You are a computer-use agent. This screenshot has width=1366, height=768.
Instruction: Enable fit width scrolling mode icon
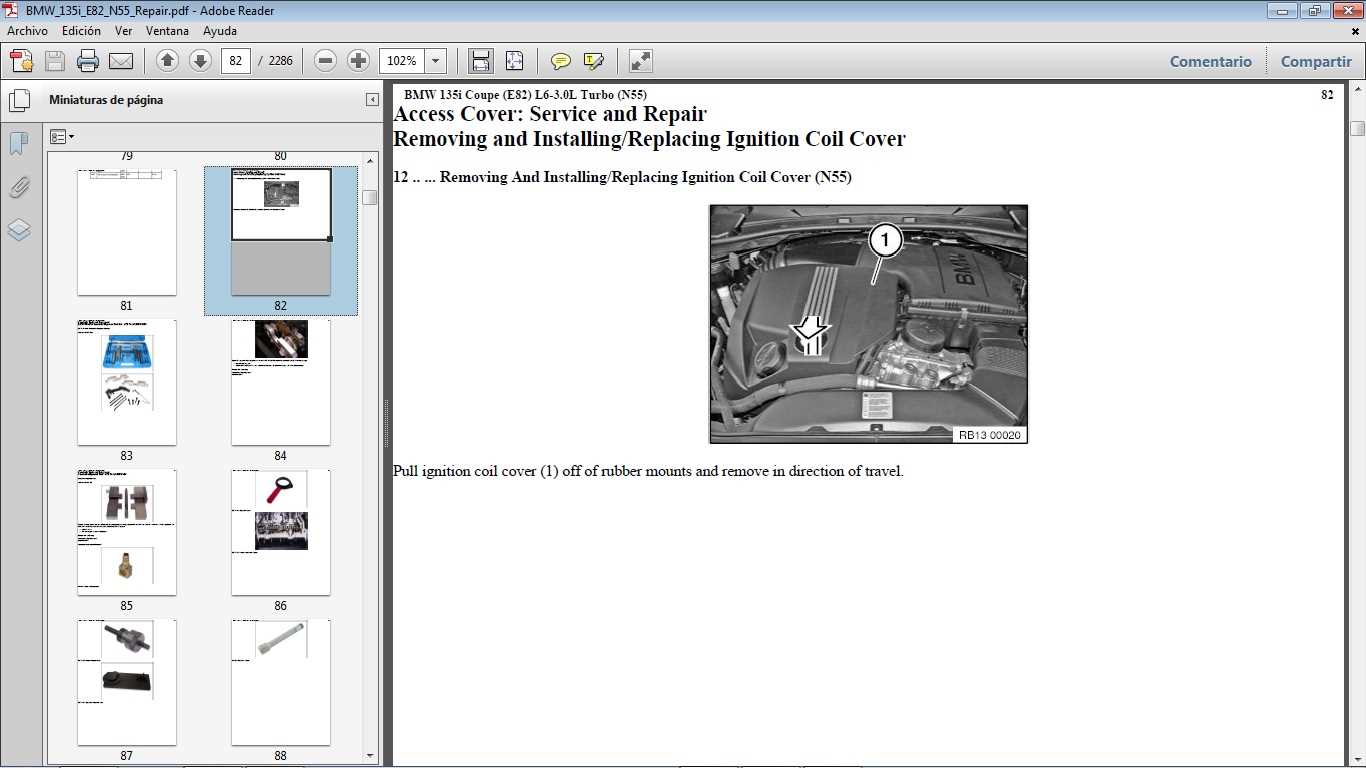tap(481, 61)
